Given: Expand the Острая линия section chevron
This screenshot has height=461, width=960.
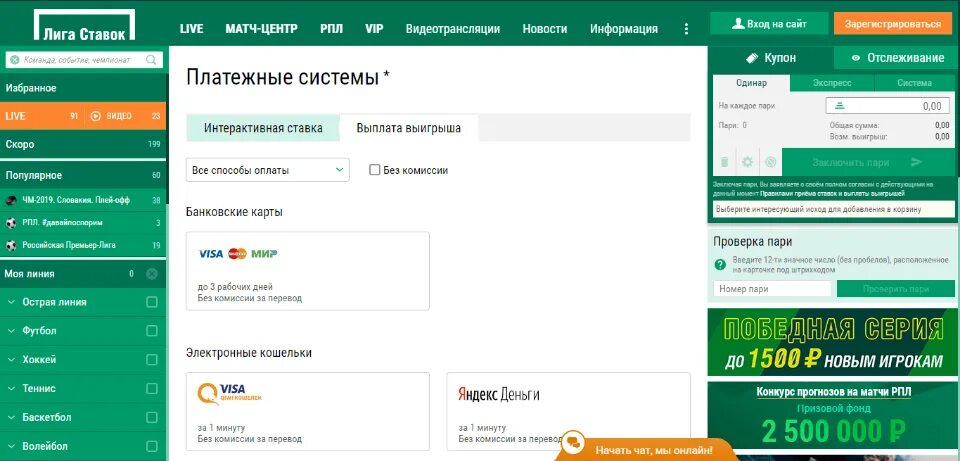Looking at the screenshot, I should [12, 302].
